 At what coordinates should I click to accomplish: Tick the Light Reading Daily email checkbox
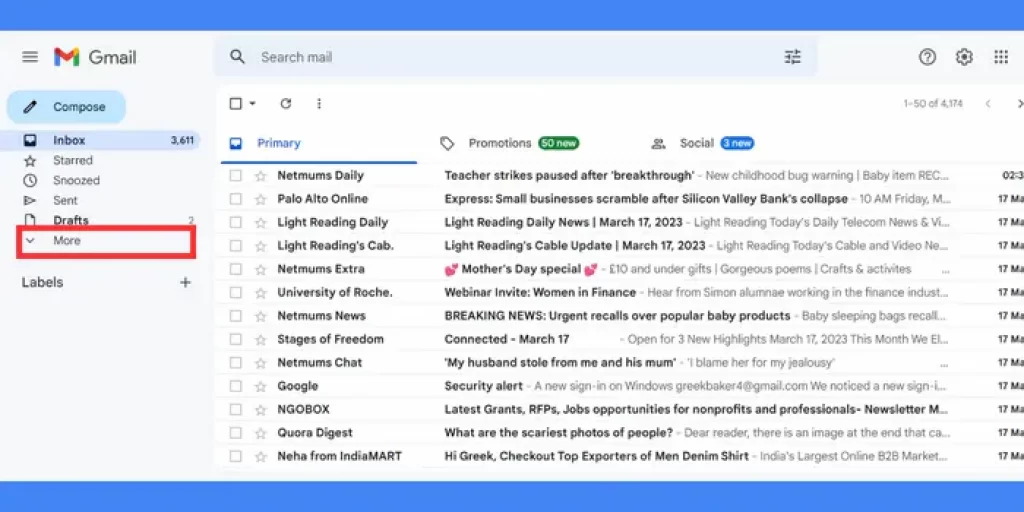[236, 223]
